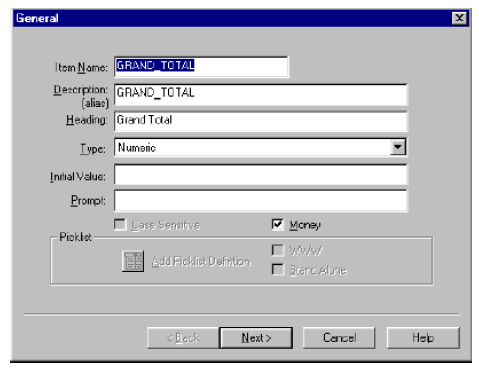Close the General dialog window
Image resolution: width=479 pixels, height=369 pixels.
459,18
